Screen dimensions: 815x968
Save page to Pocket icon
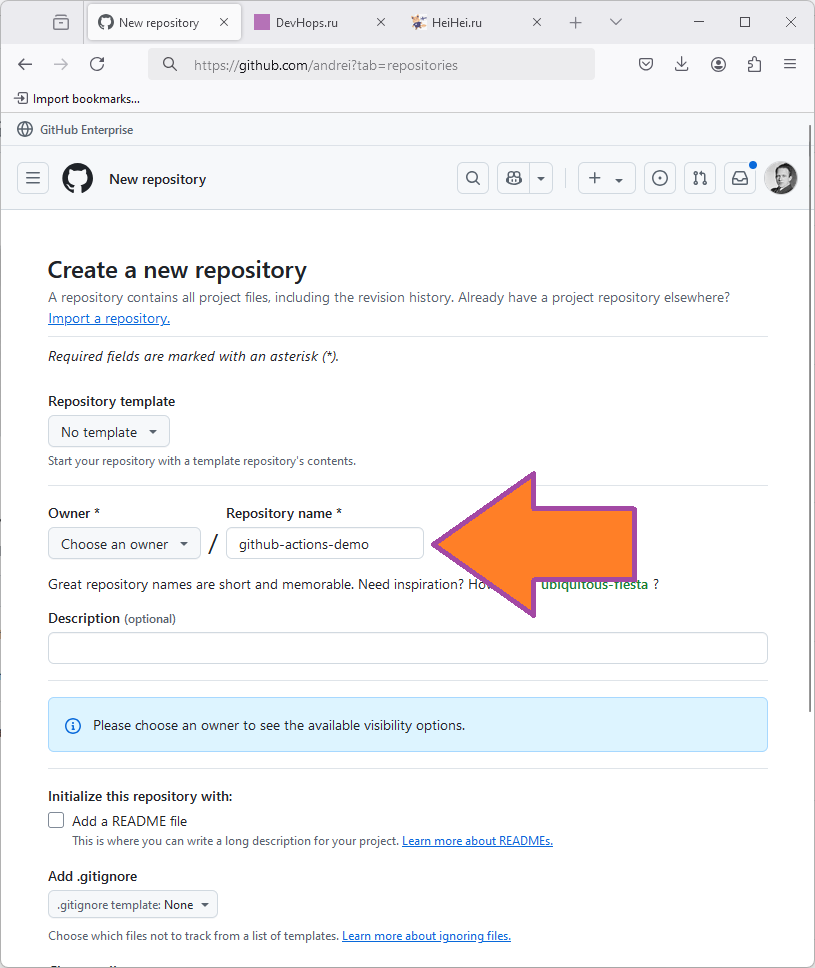click(646, 64)
